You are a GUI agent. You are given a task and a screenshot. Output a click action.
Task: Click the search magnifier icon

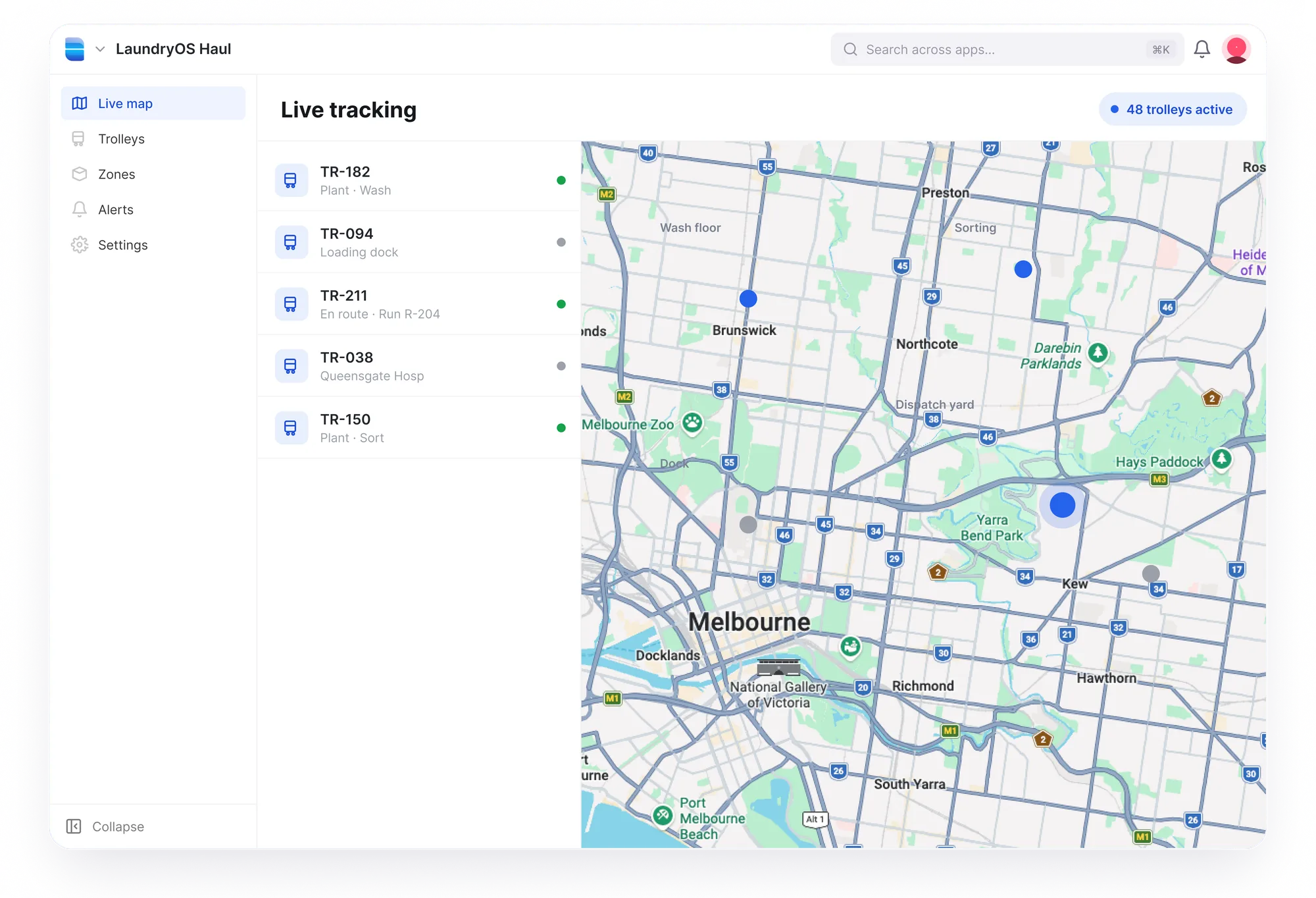[x=850, y=49]
